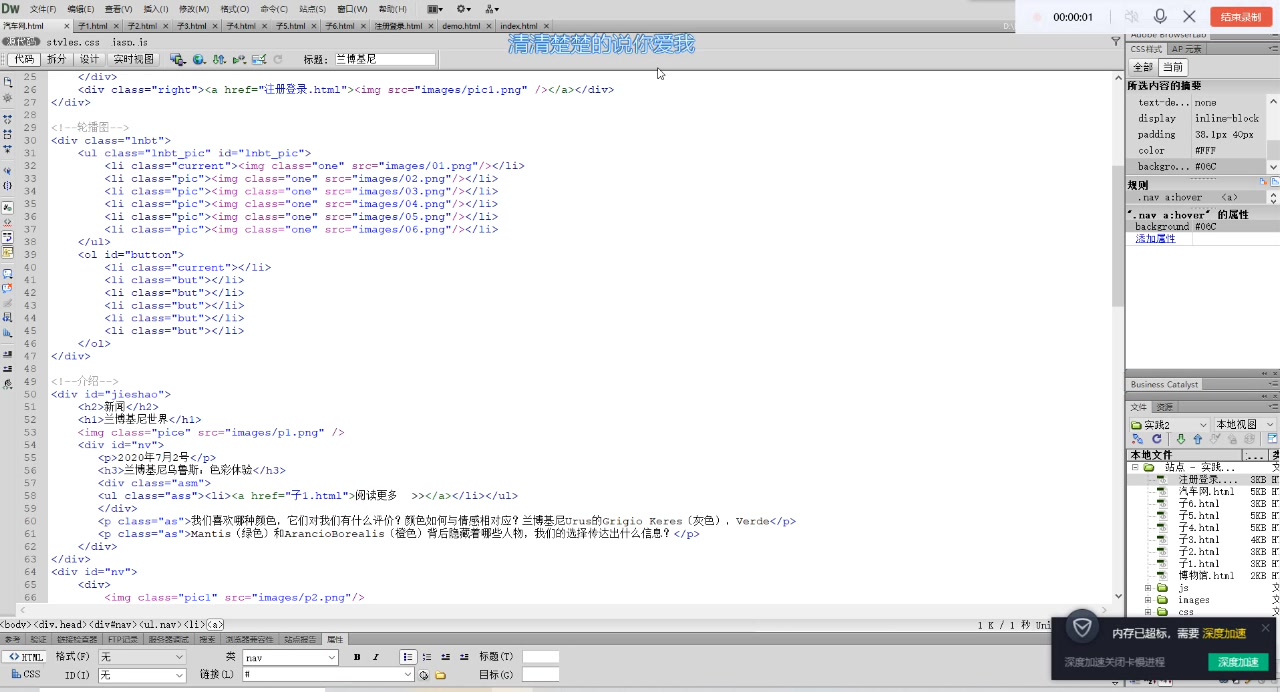The height and width of the screenshot is (692, 1280).
Task: Click the microphone icon in recording bar
Action: pyautogui.click(x=1160, y=17)
